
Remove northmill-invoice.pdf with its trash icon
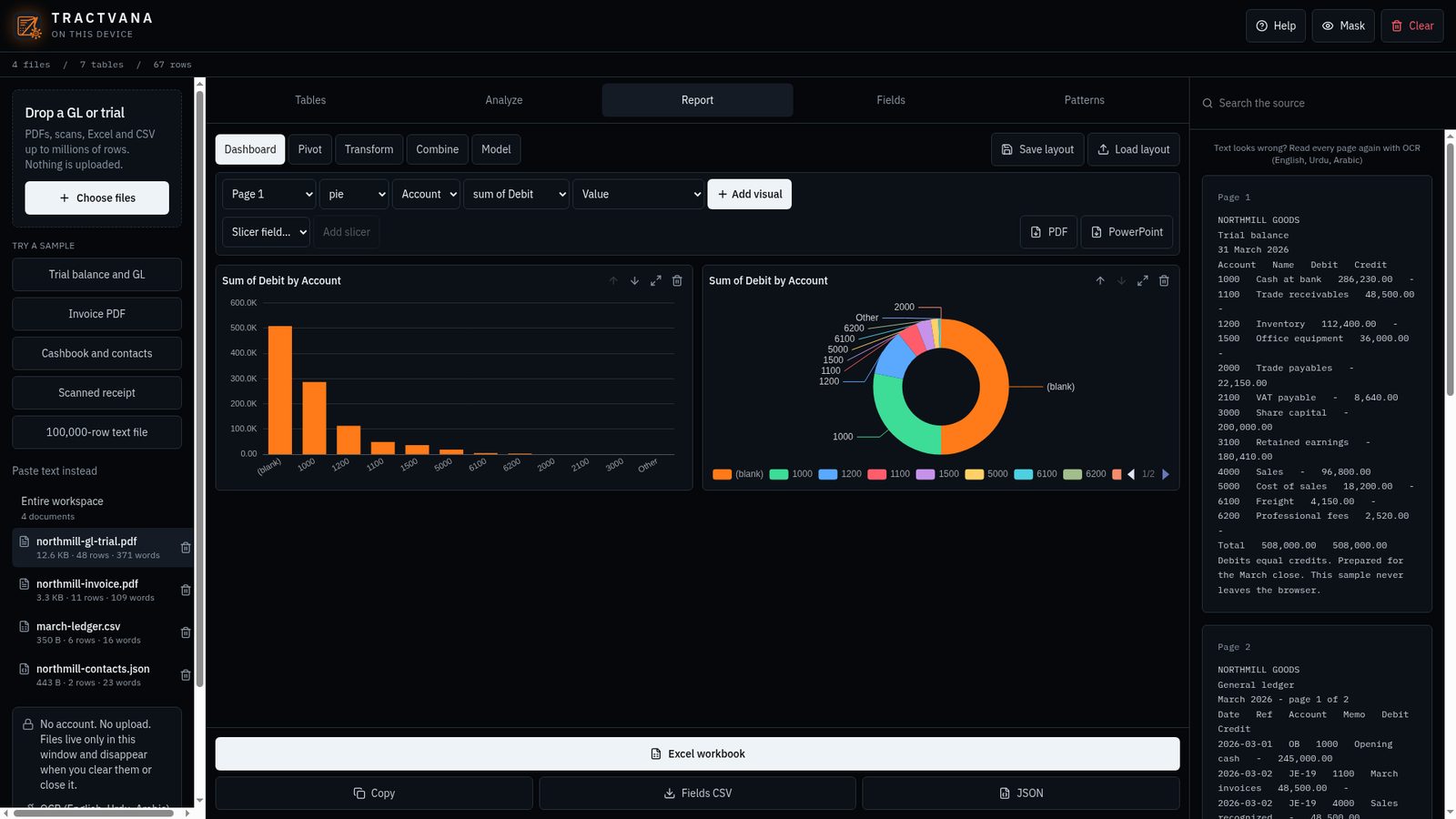pyautogui.click(x=186, y=591)
